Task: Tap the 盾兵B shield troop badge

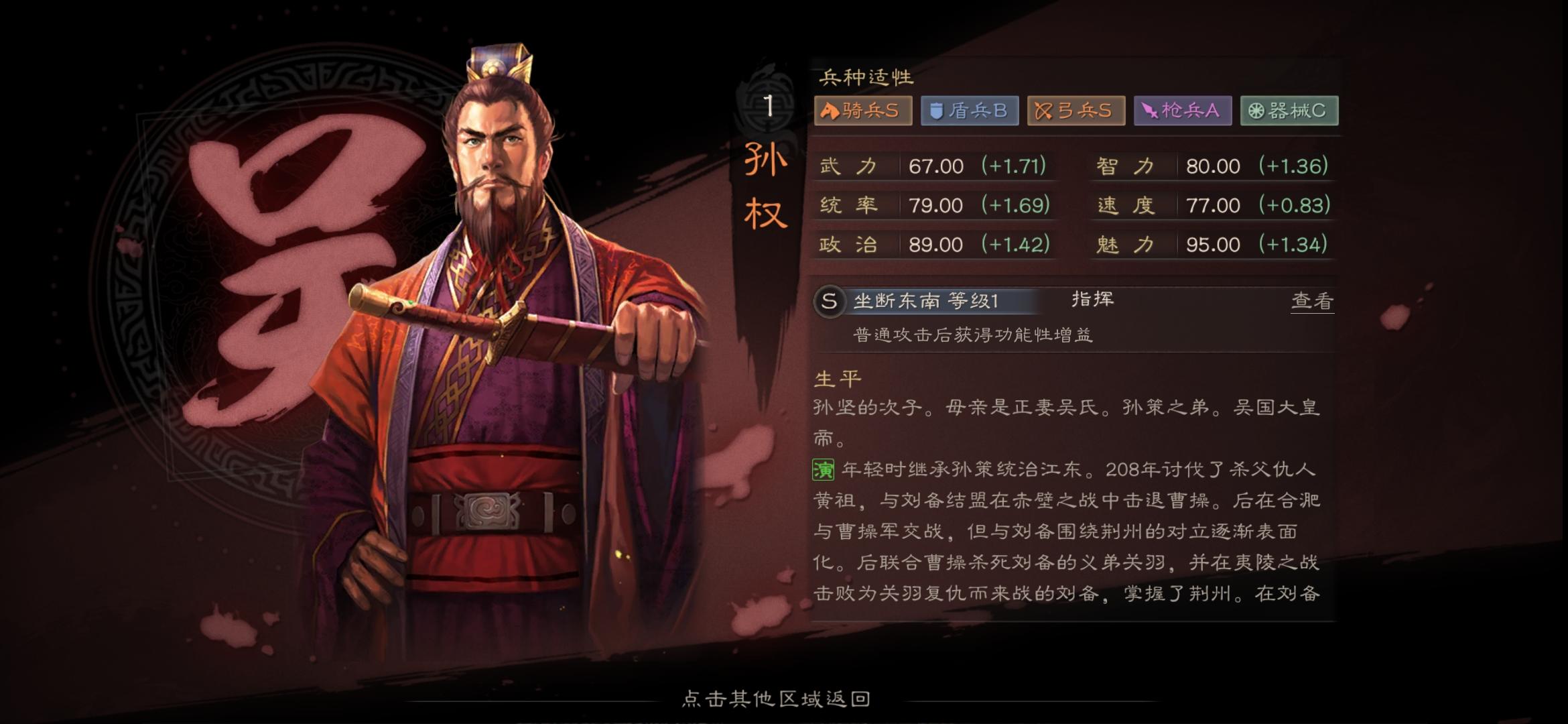Action: pos(970,111)
